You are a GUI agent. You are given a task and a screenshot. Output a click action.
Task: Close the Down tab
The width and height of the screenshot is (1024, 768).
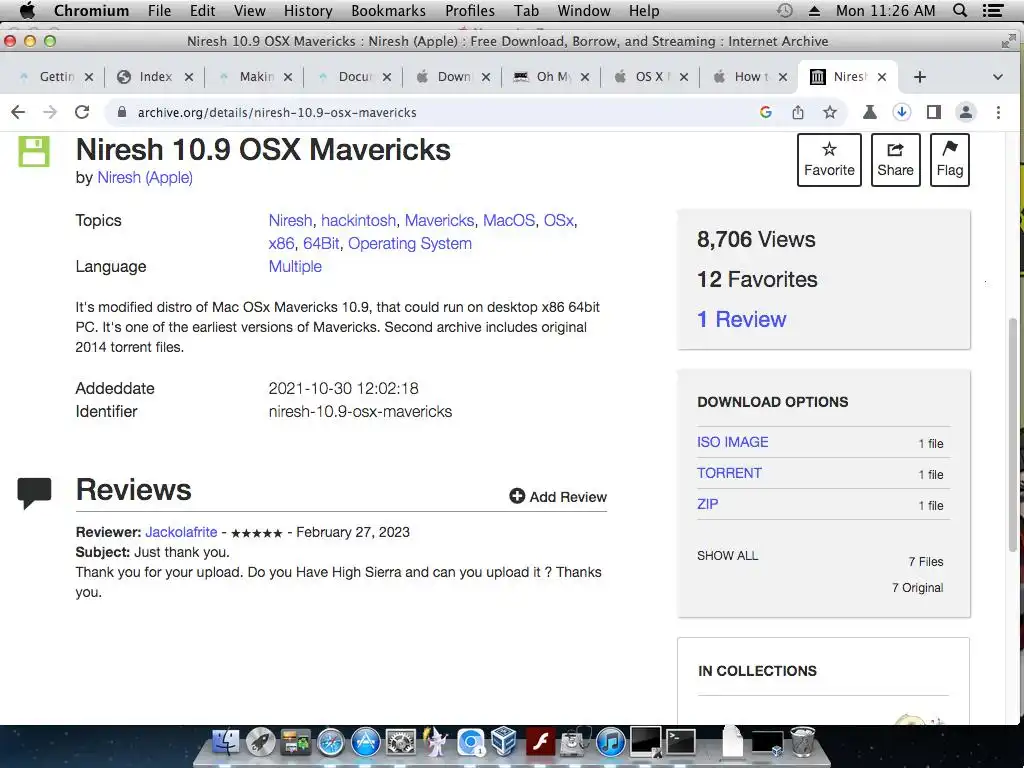(x=486, y=77)
